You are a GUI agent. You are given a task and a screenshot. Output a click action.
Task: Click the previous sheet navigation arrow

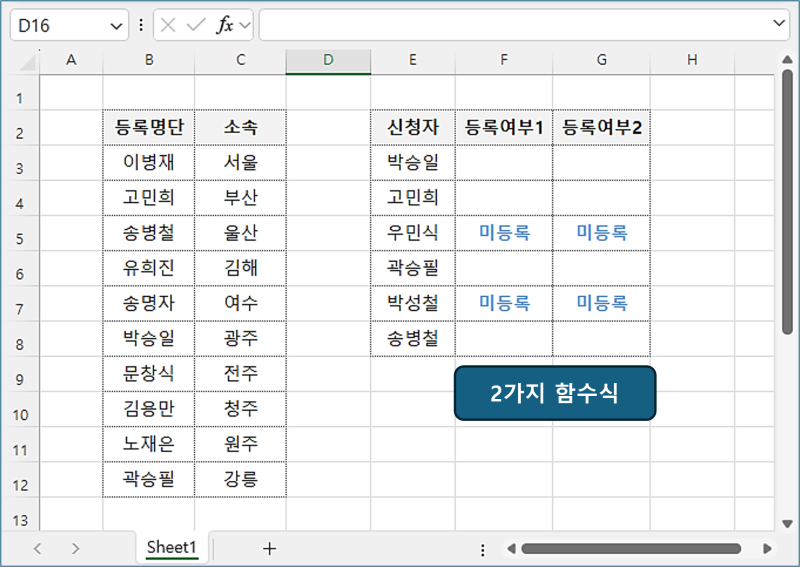coord(38,548)
